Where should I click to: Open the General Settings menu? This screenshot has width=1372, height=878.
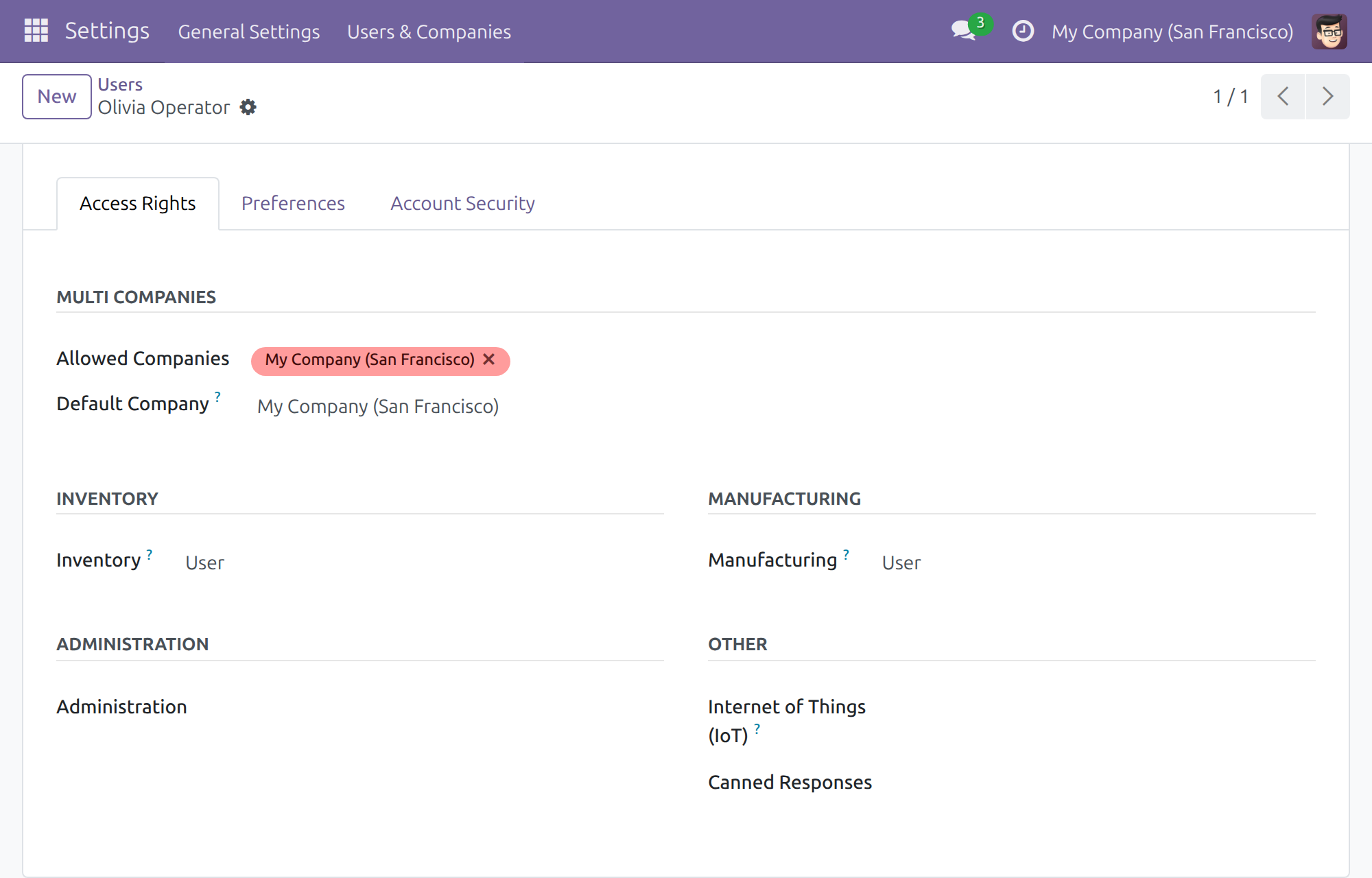click(x=249, y=32)
